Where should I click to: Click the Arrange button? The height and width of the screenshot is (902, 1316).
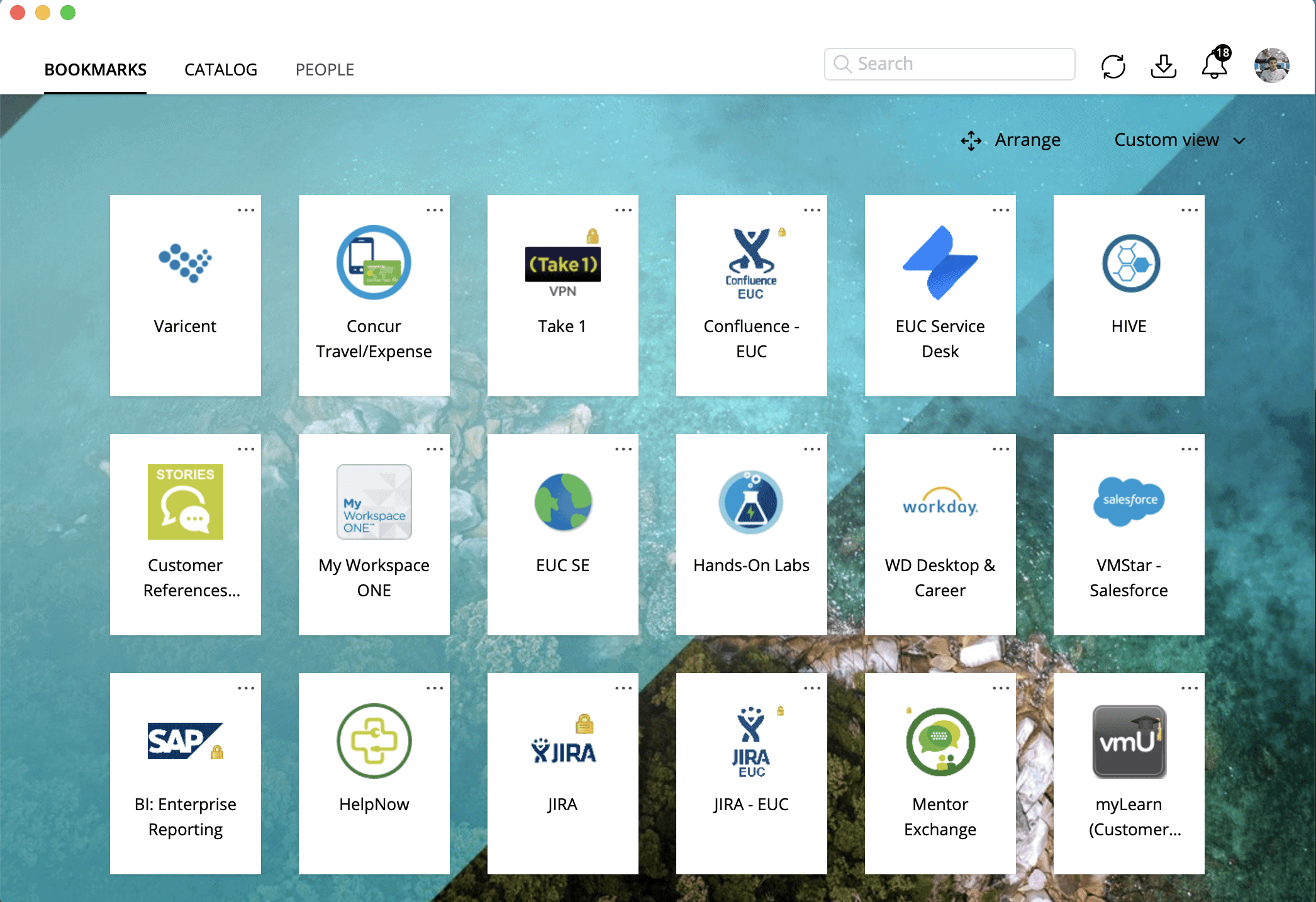(x=1010, y=140)
